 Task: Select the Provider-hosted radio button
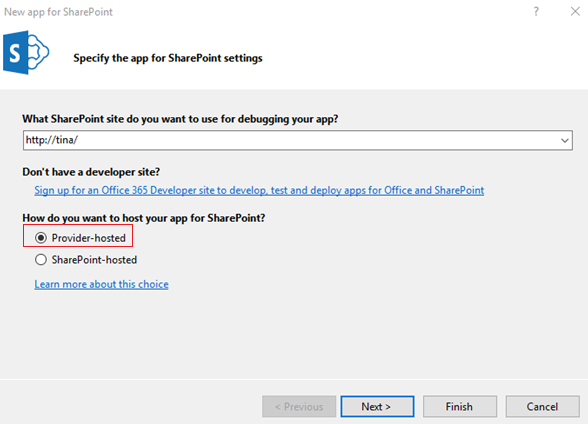point(41,238)
